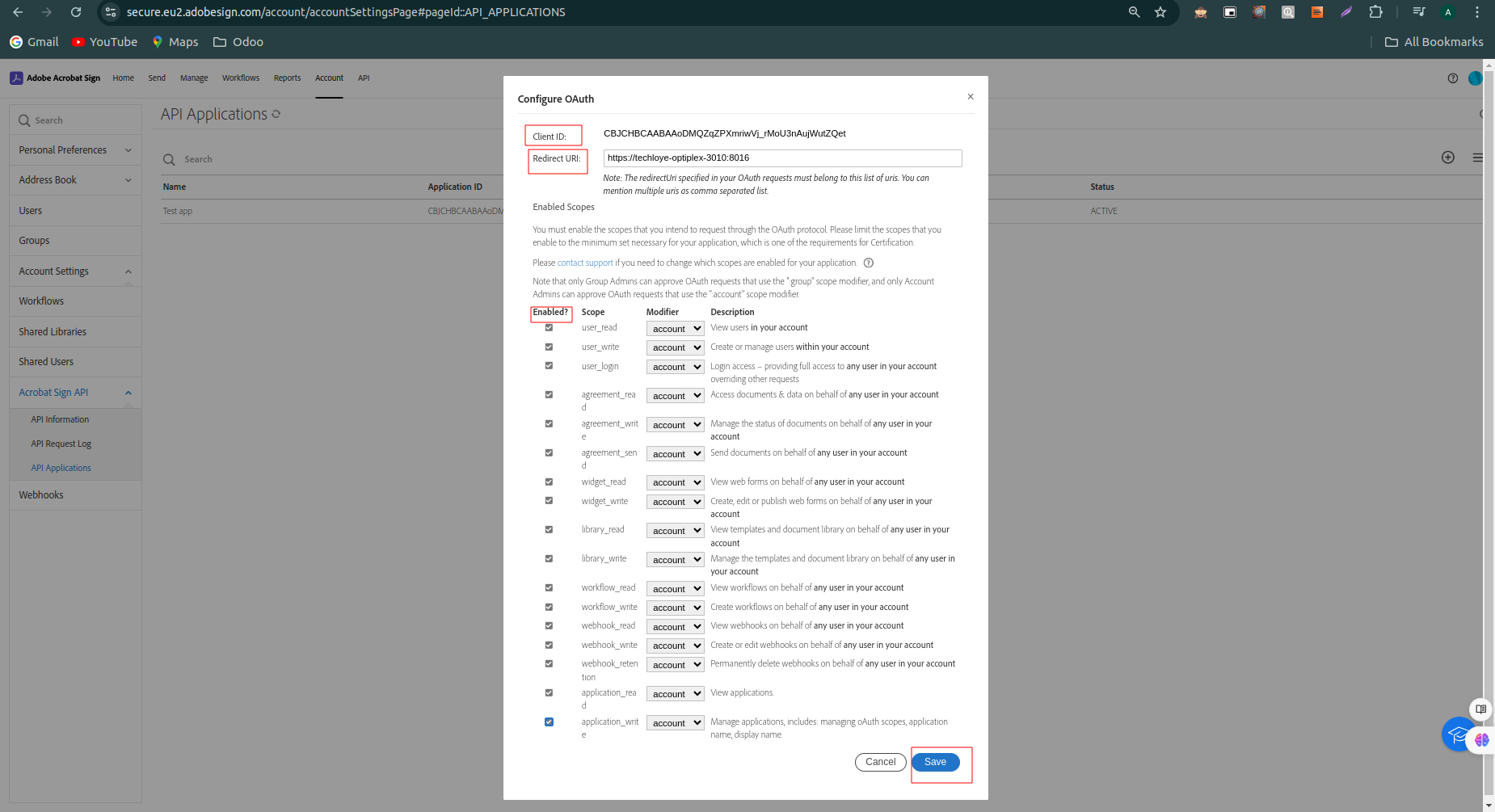Open modifier dropdown for agreement_write
The height and width of the screenshot is (812, 1495).
675,425
